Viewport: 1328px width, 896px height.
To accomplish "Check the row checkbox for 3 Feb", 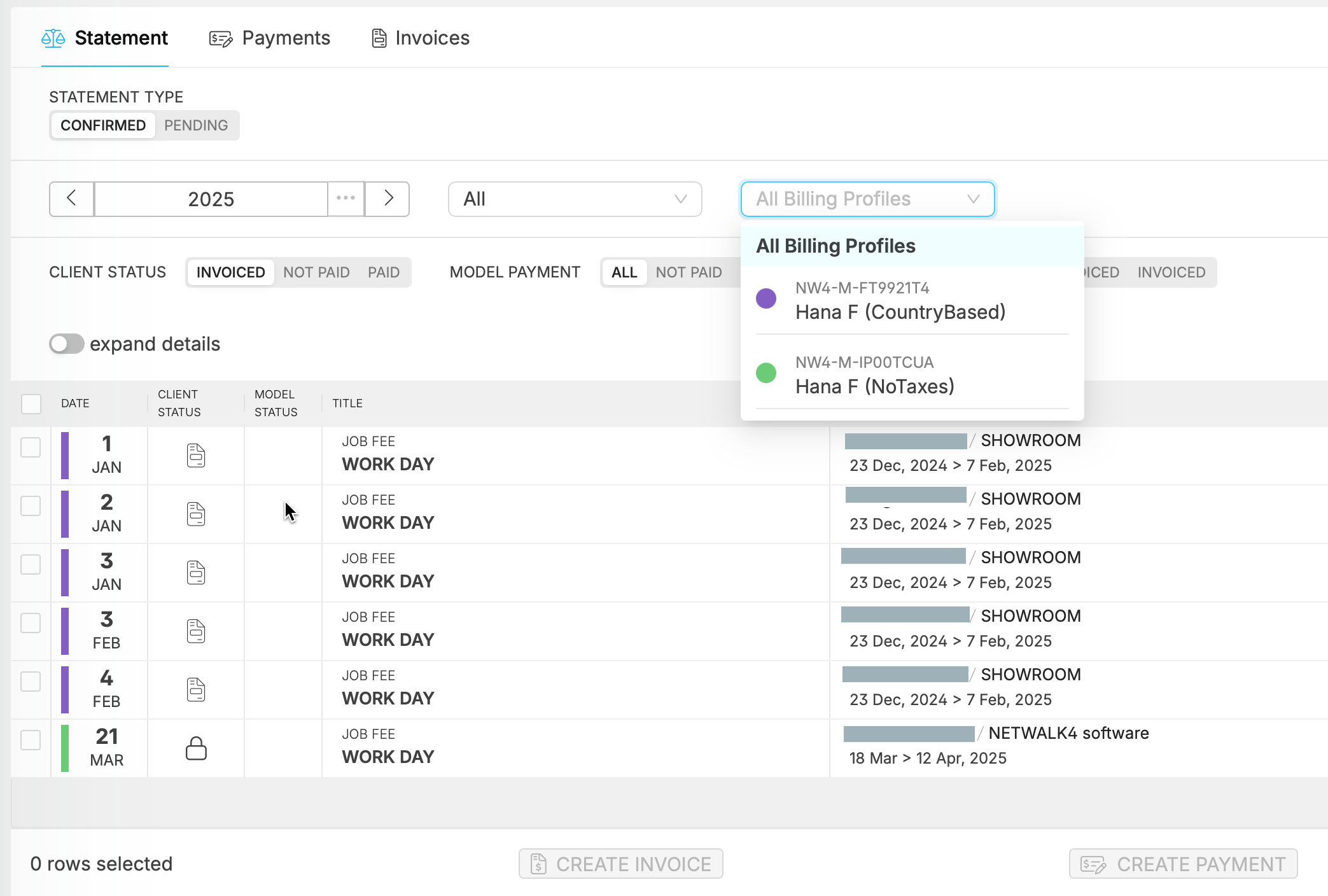I will (31, 624).
